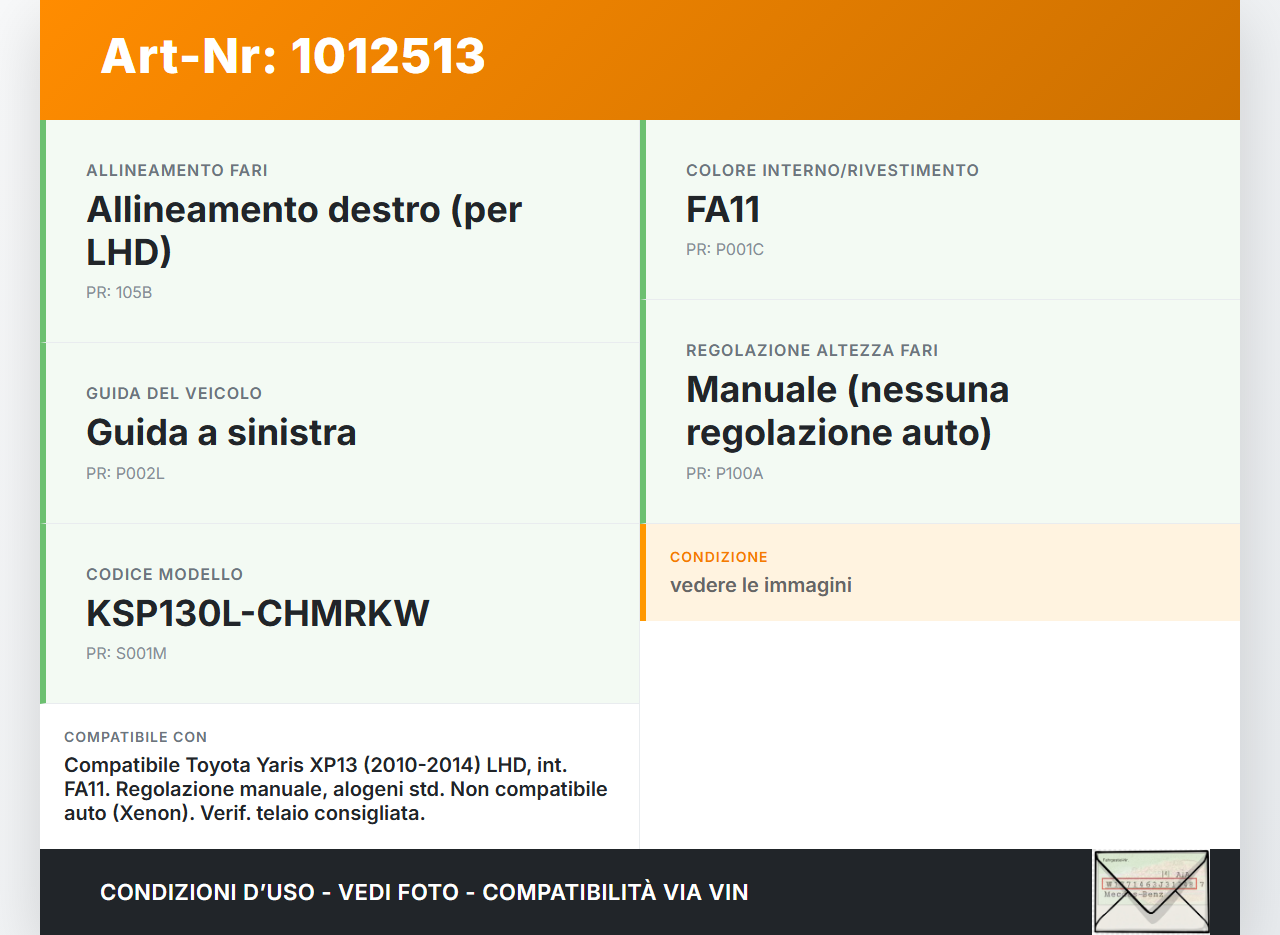Screen dimensions: 1280x935
Task: Select the ALLINEAMENTO FARI label
Action: [x=177, y=171]
